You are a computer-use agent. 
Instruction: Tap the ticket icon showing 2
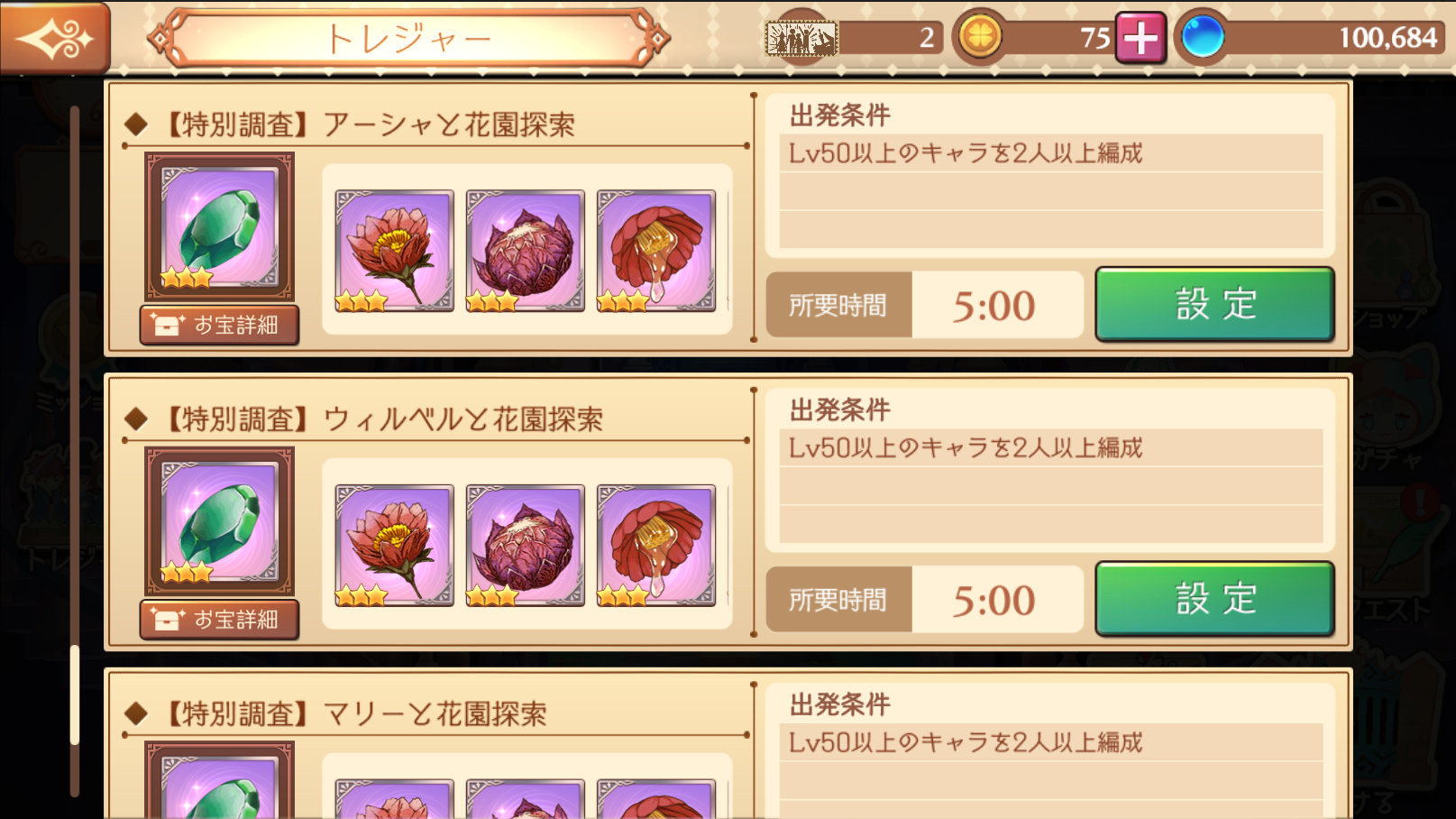point(801,39)
